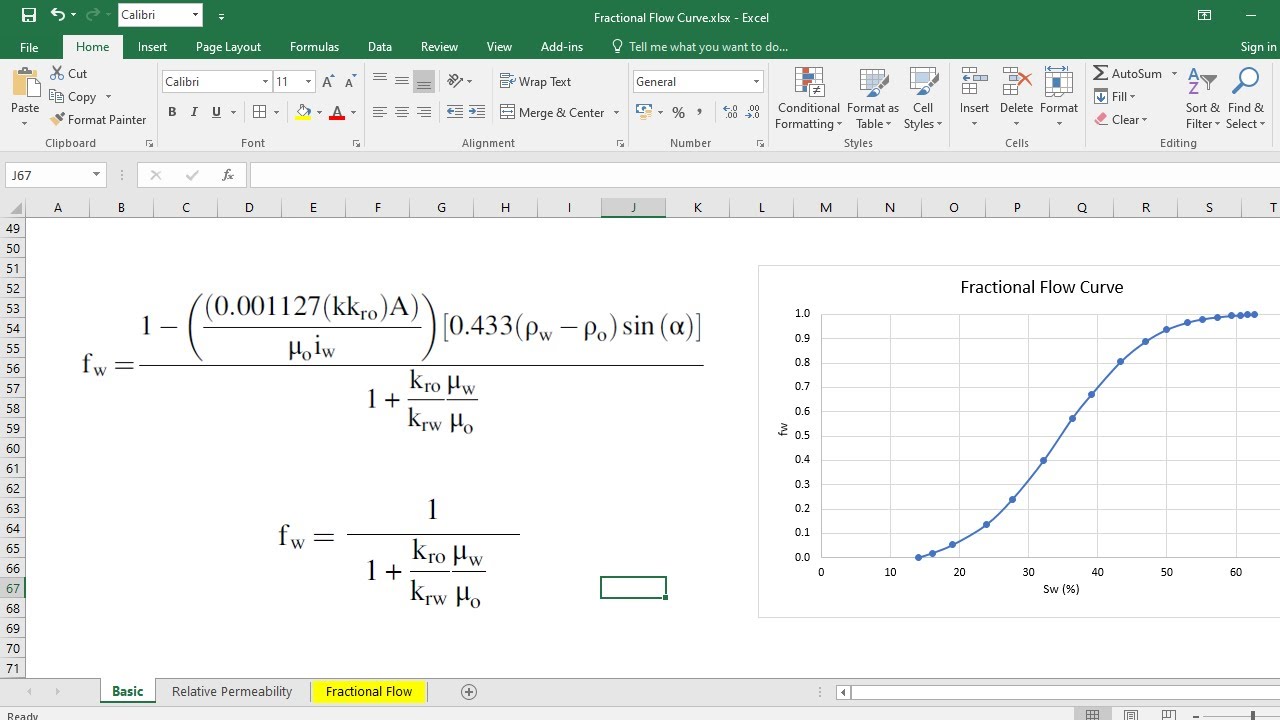Viewport: 1280px width, 720px height.
Task: Switch to the Fractional Flow sheet
Action: pyautogui.click(x=369, y=691)
